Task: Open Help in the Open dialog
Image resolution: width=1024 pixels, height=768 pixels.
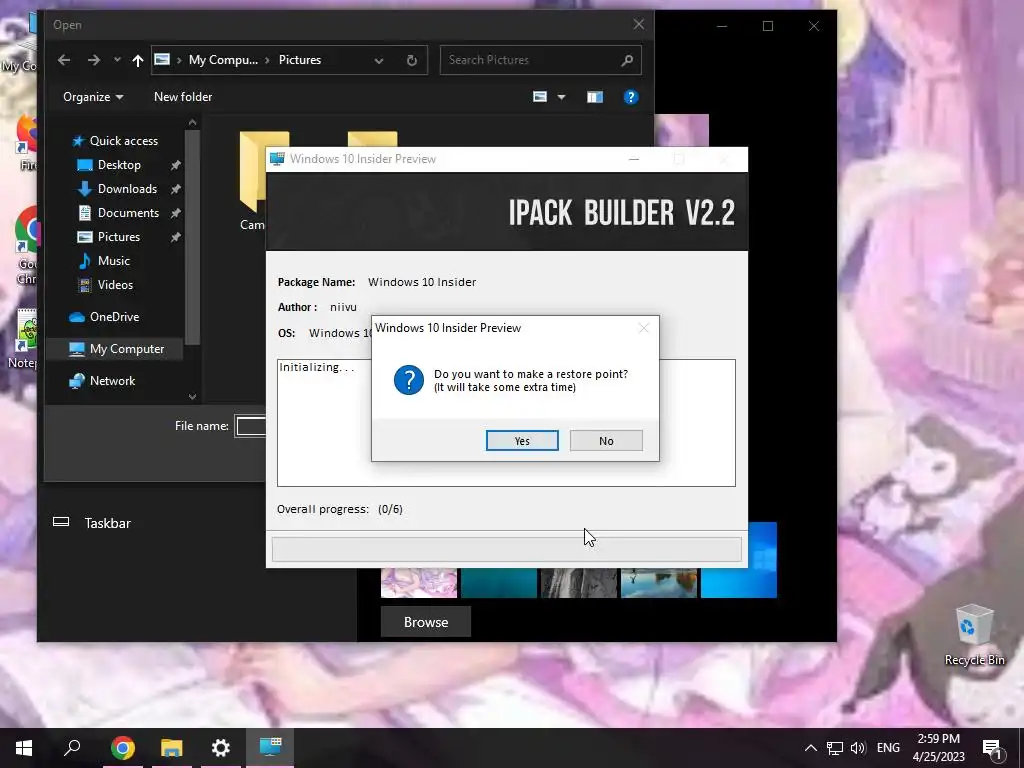Action: pyautogui.click(x=630, y=97)
